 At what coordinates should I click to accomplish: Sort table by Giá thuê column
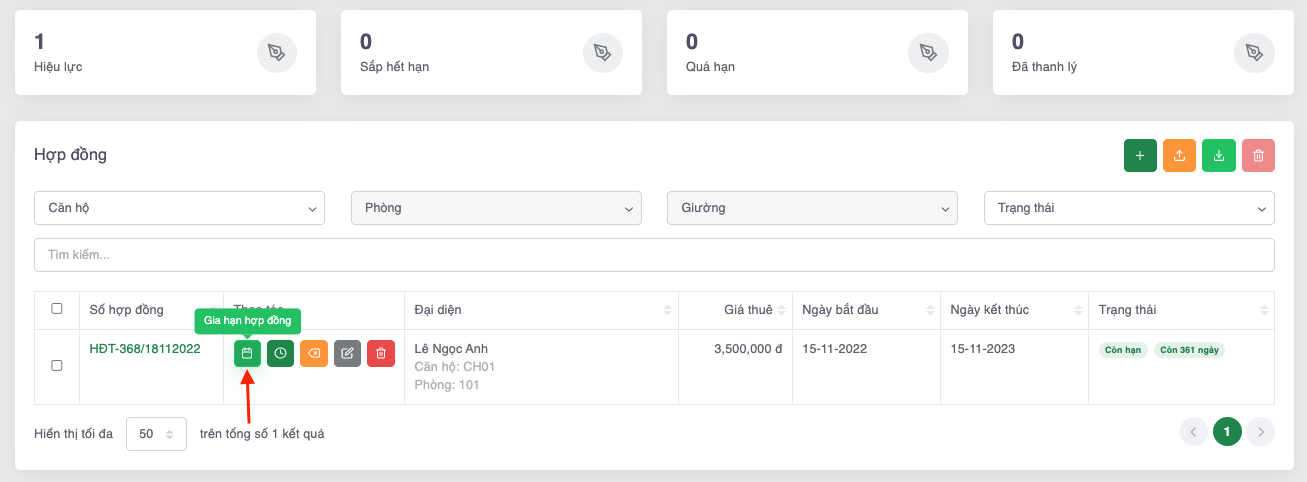(735, 310)
